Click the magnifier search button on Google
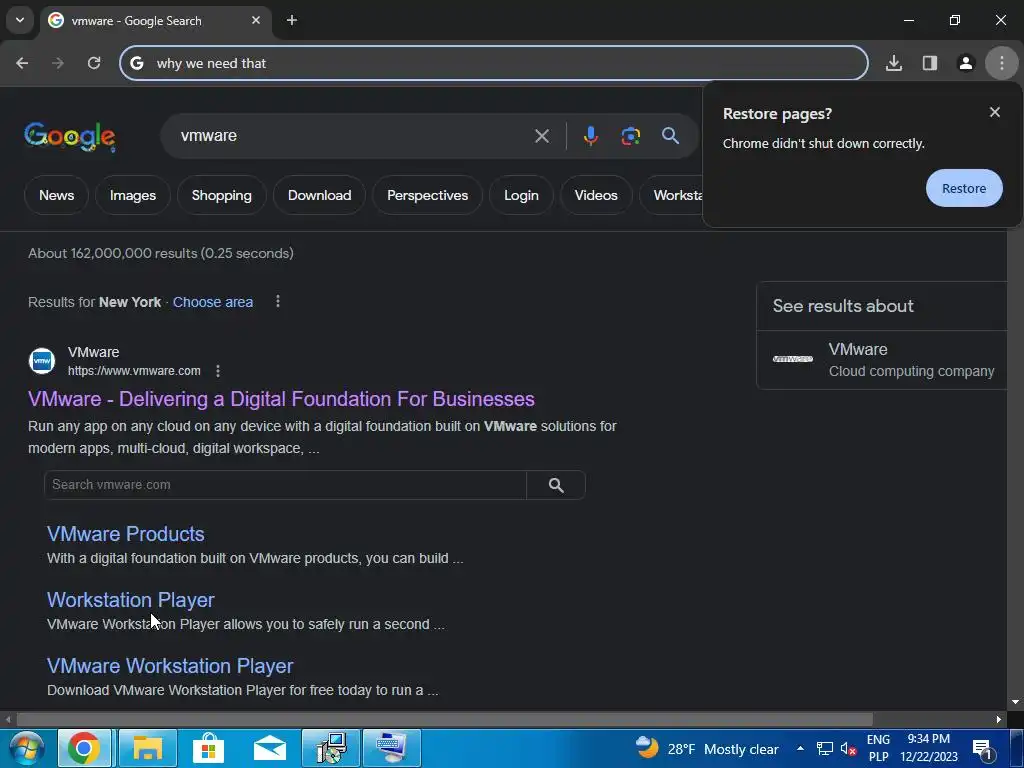Image resolution: width=1024 pixels, height=768 pixels. point(670,136)
